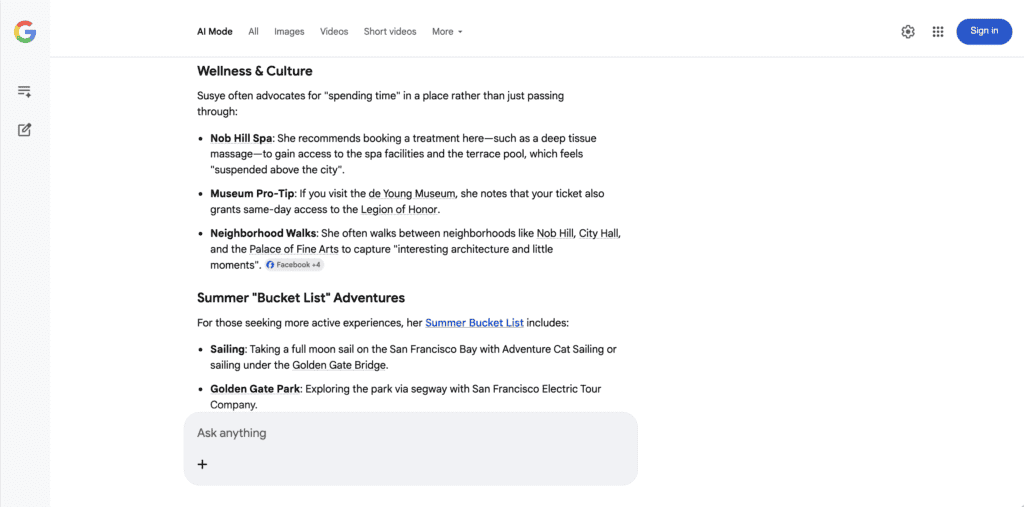Image resolution: width=1024 pixels, height=507 pixels.
Task: Click the Google logo
Action: coord(25,31)
